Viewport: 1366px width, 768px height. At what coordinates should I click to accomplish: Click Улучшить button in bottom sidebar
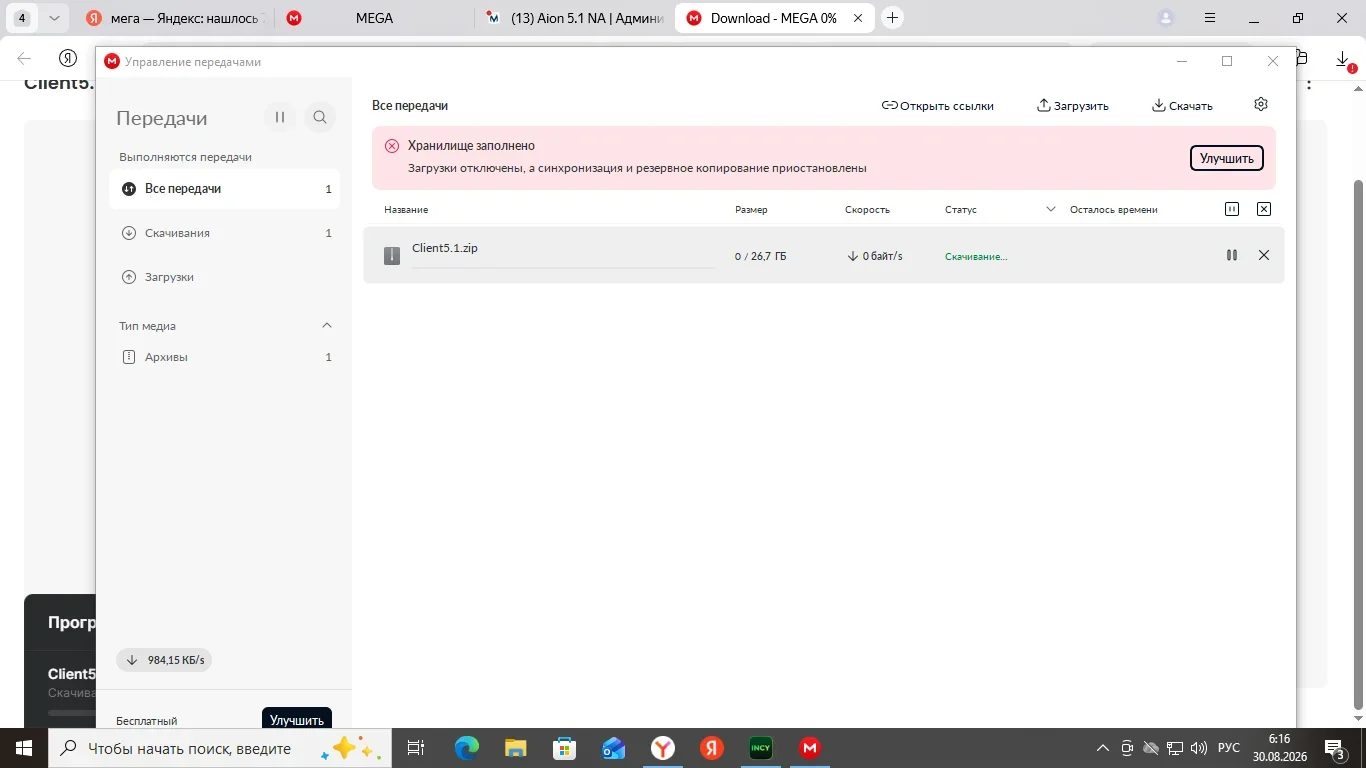[x=297, y=720]
